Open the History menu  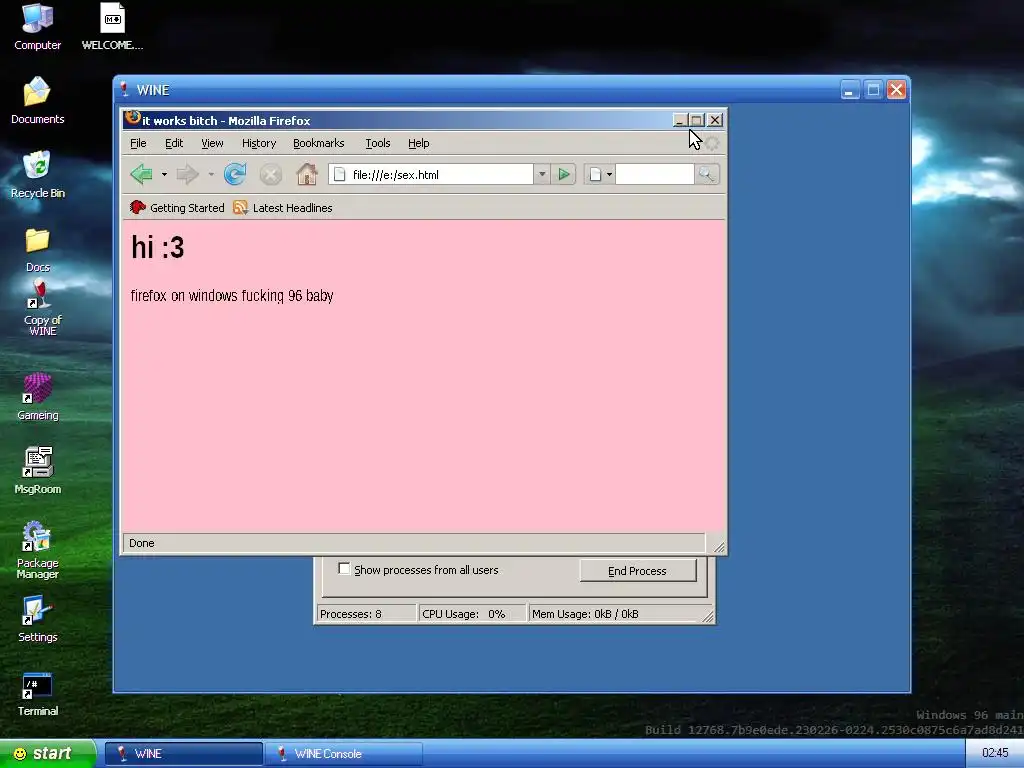(259, 143)
